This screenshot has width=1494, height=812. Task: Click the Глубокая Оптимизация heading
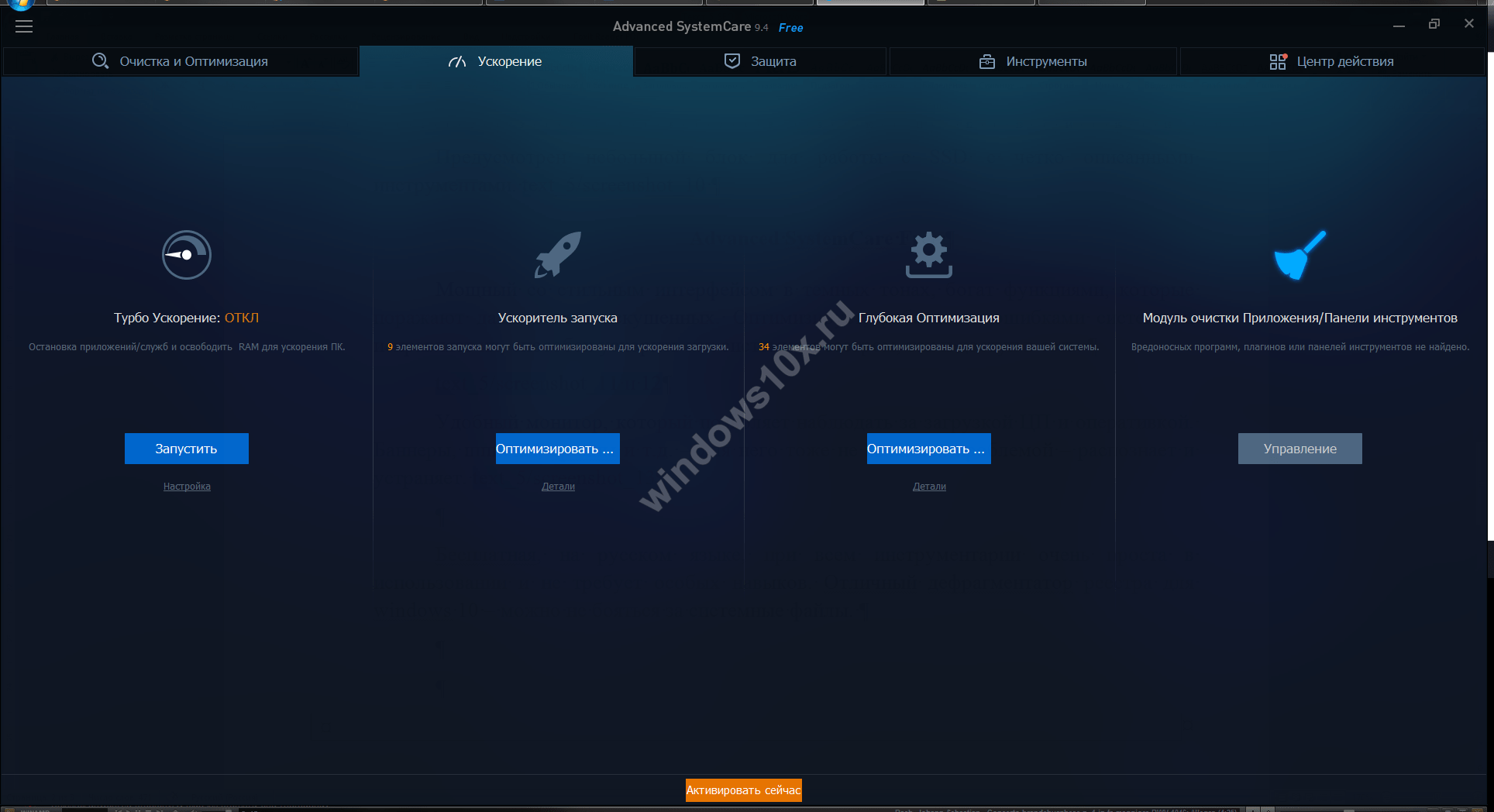(x=929, y=318)
